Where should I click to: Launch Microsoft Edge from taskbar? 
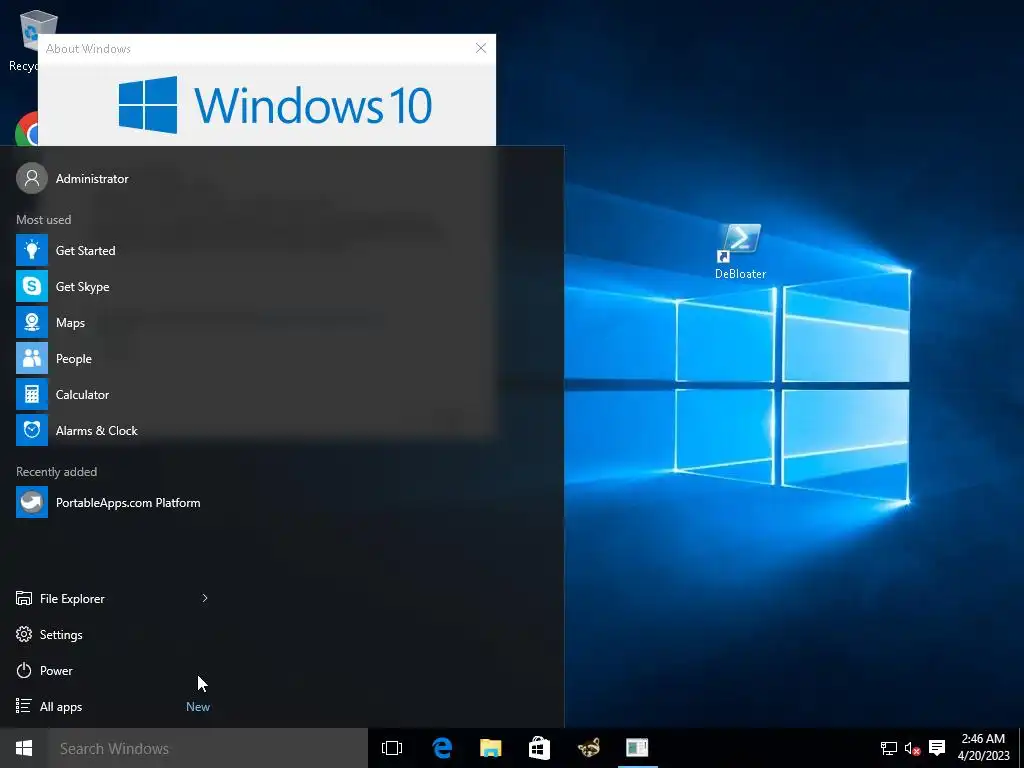click(442, 748)
